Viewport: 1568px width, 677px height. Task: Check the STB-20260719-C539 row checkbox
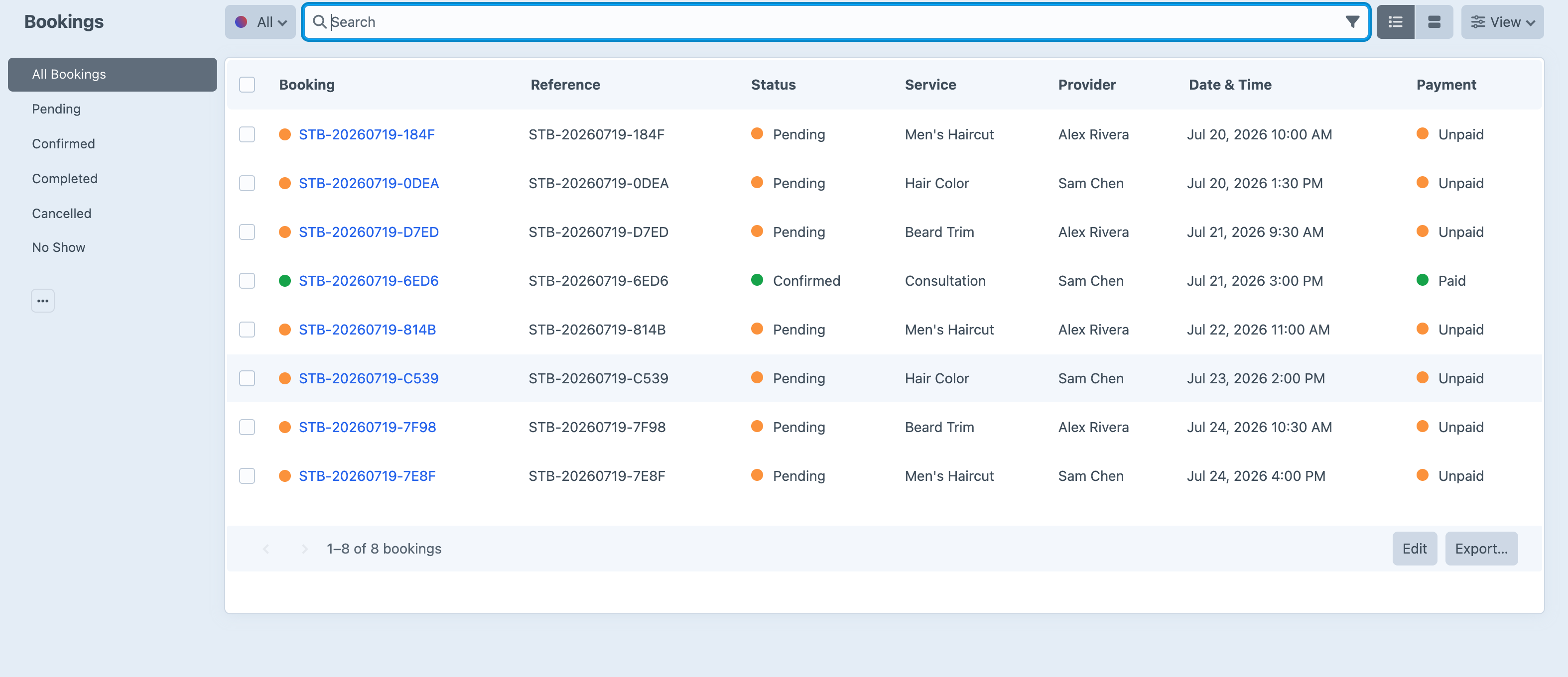tap(247, 378)
